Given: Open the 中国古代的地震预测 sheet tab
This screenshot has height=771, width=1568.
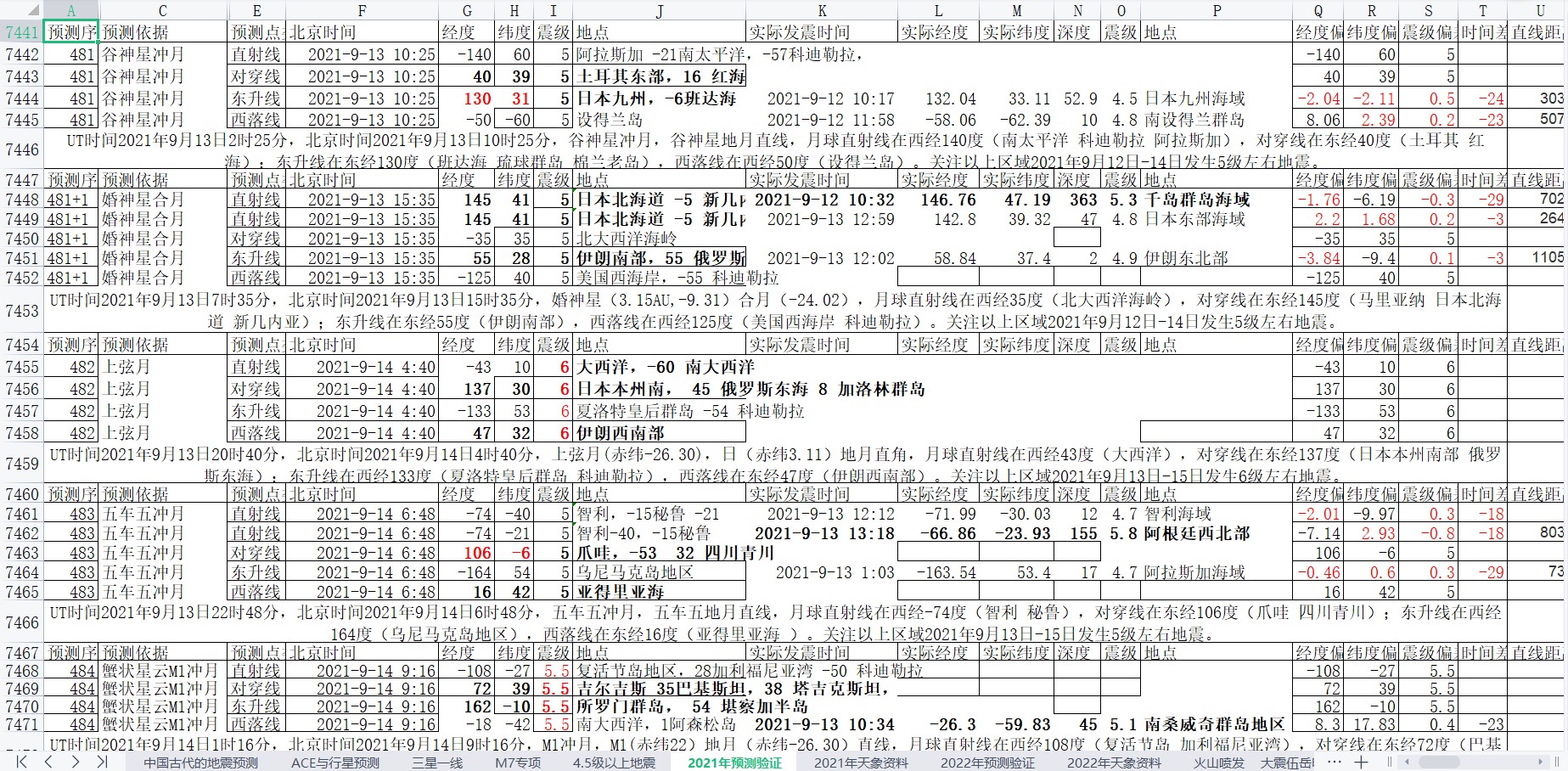Looking at the screenshot, I should [200, 763].
